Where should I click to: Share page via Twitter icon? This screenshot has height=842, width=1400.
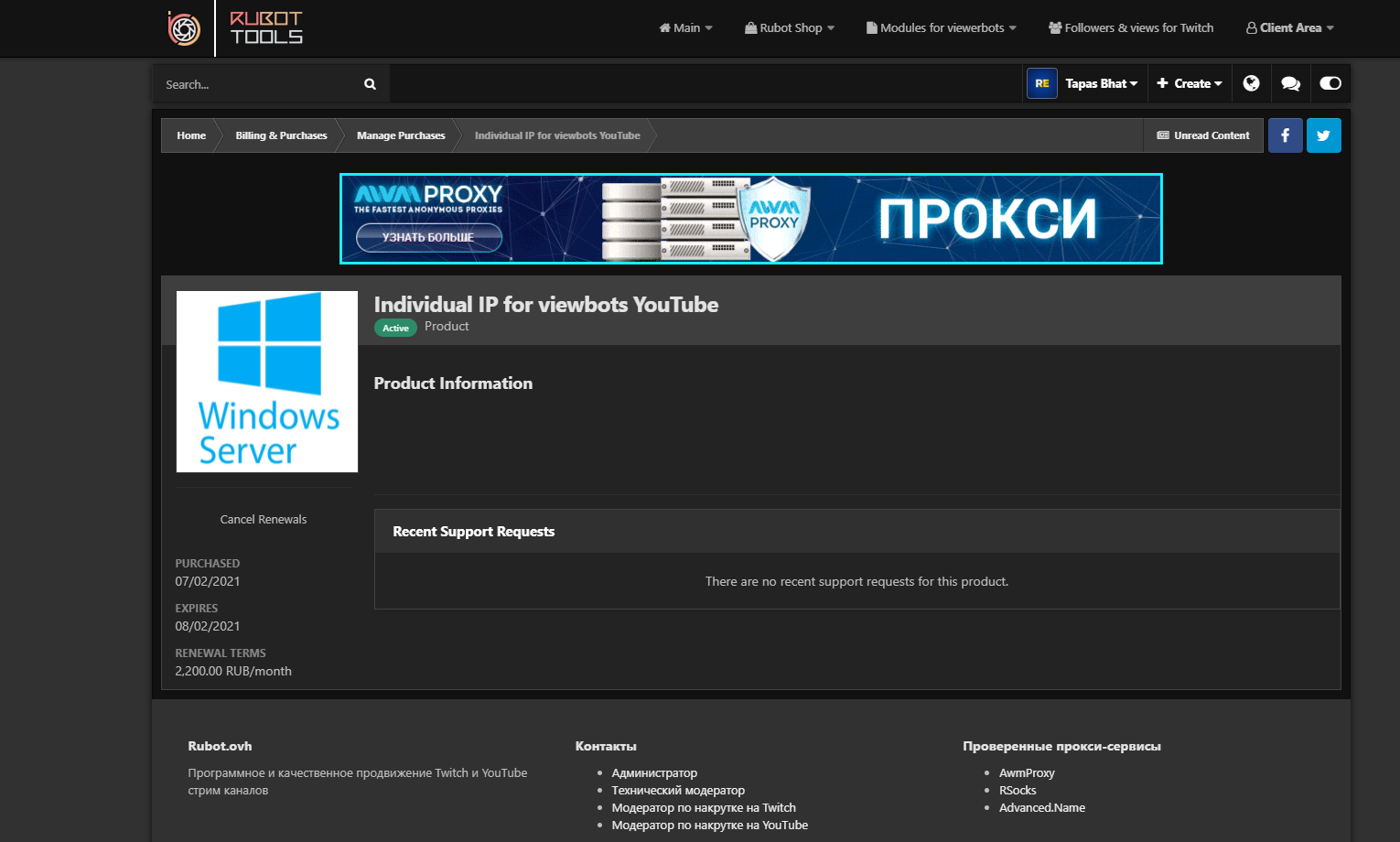(1323, 135)
